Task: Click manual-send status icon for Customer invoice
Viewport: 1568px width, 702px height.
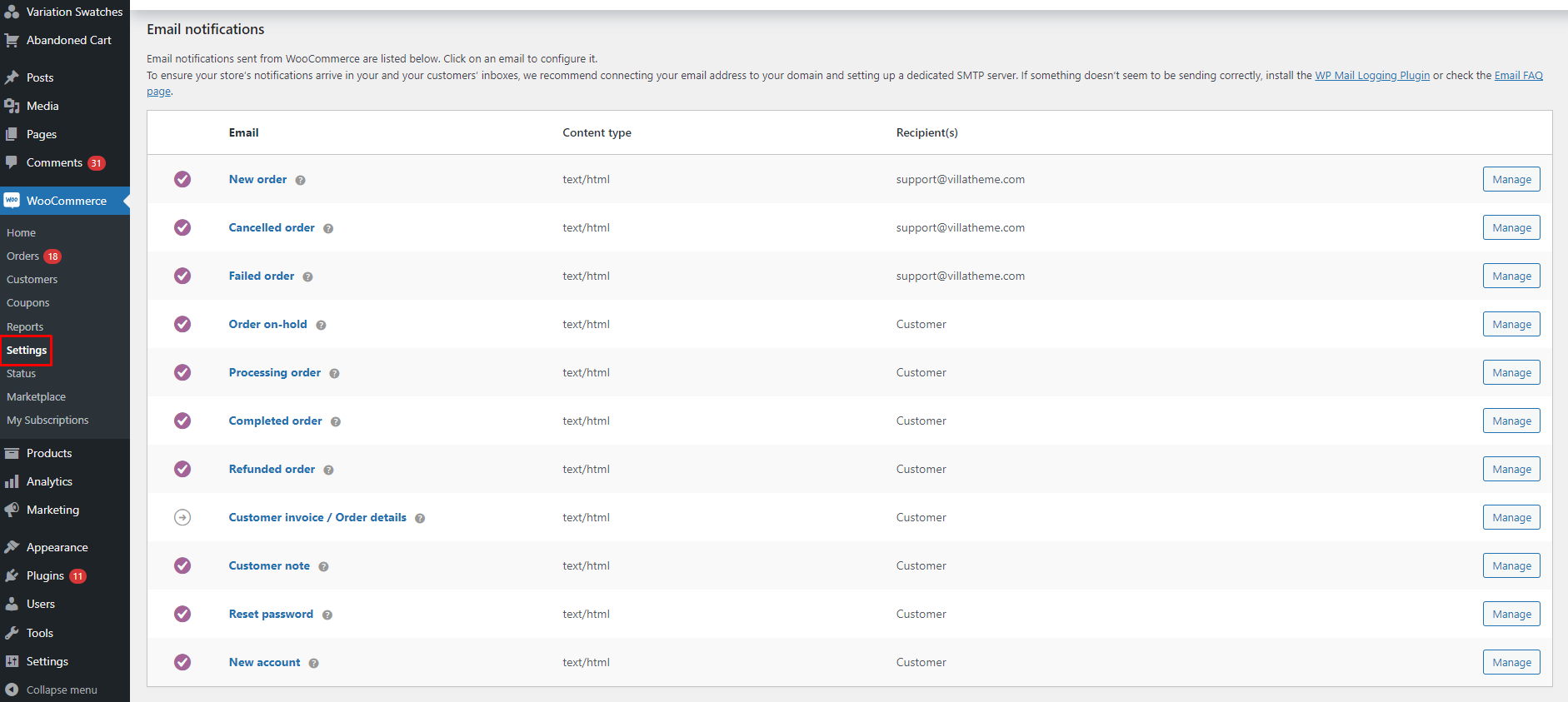Action: [x=182, y=517]
